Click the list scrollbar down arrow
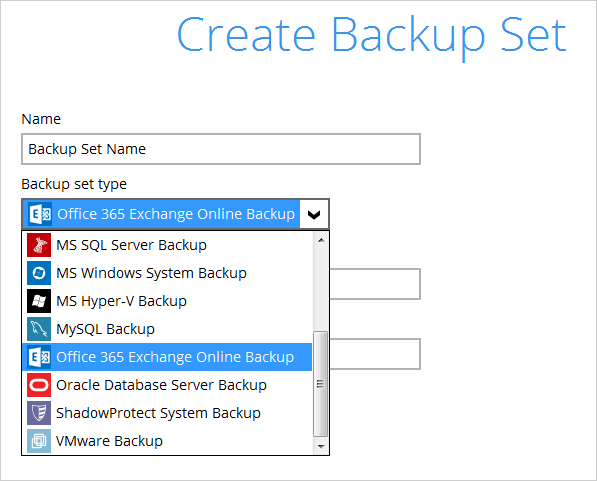Screen dimensions: 597x481 point(321,446)
